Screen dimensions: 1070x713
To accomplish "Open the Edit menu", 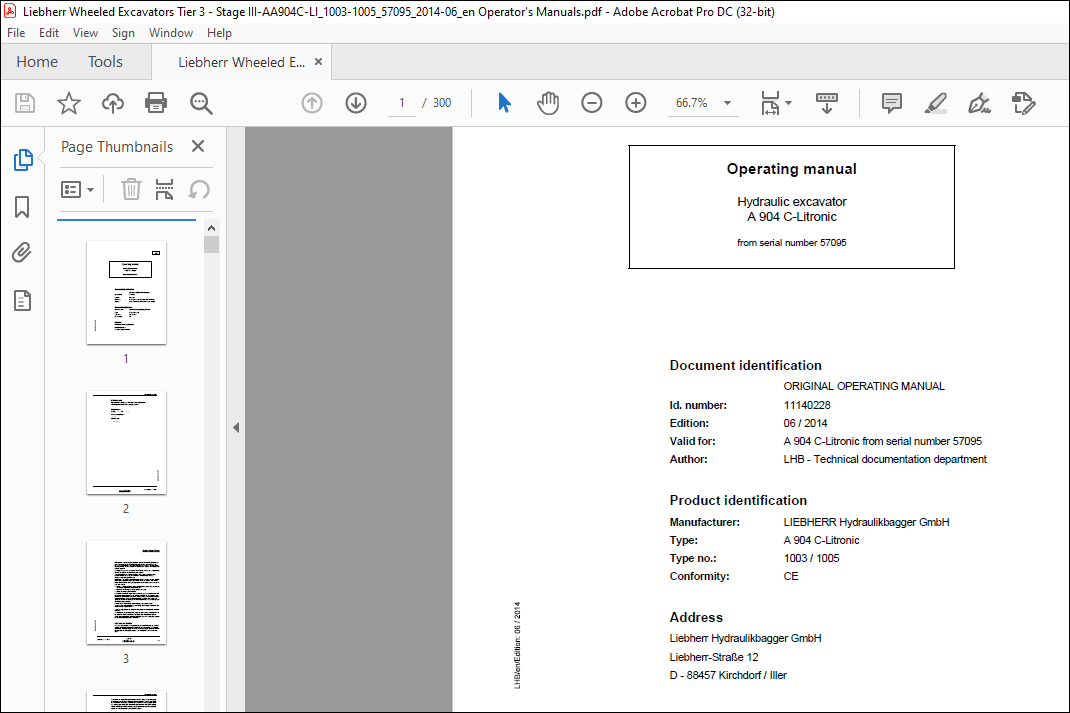I will pyautogui.click(x=48, y=33).
